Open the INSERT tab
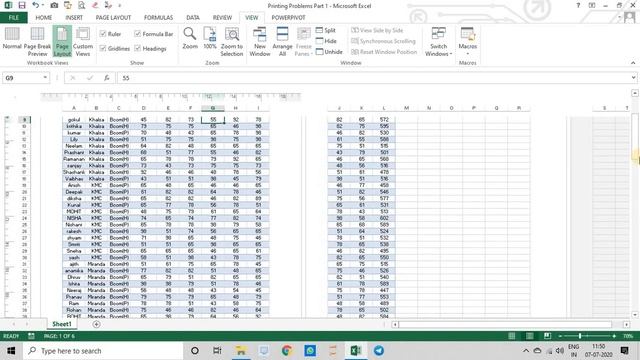 74,18
